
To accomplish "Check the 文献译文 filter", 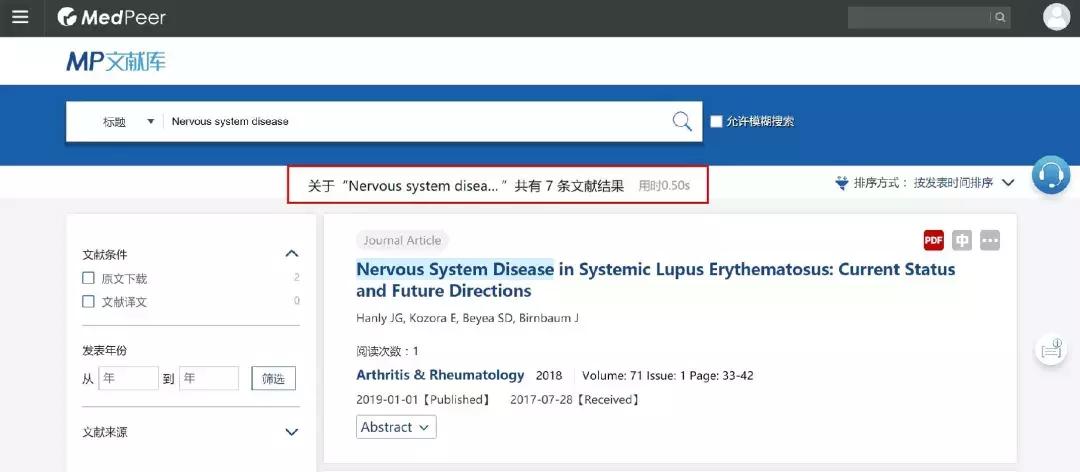I will point(88,301).
